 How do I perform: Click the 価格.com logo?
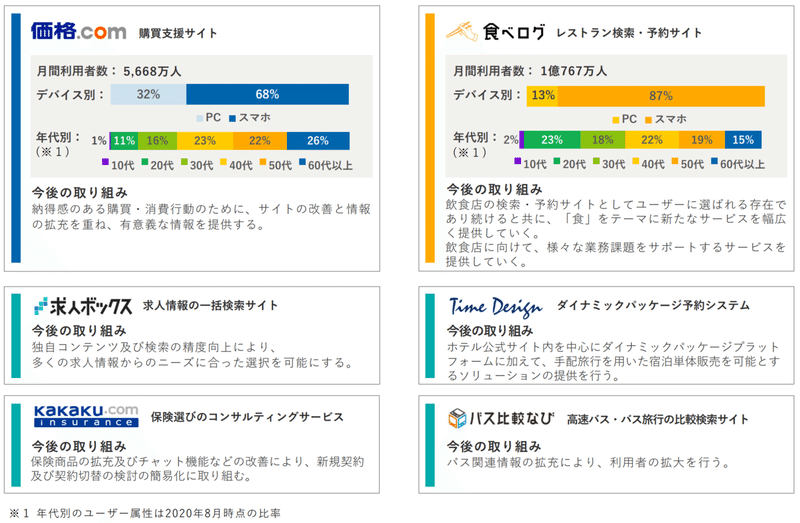coord(80,31)
